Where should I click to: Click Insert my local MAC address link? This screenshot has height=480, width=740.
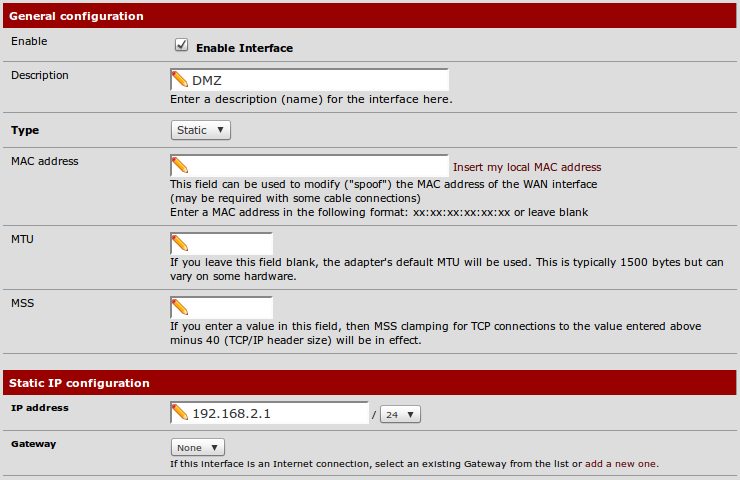pyautogui.click(x=527, y=167)
